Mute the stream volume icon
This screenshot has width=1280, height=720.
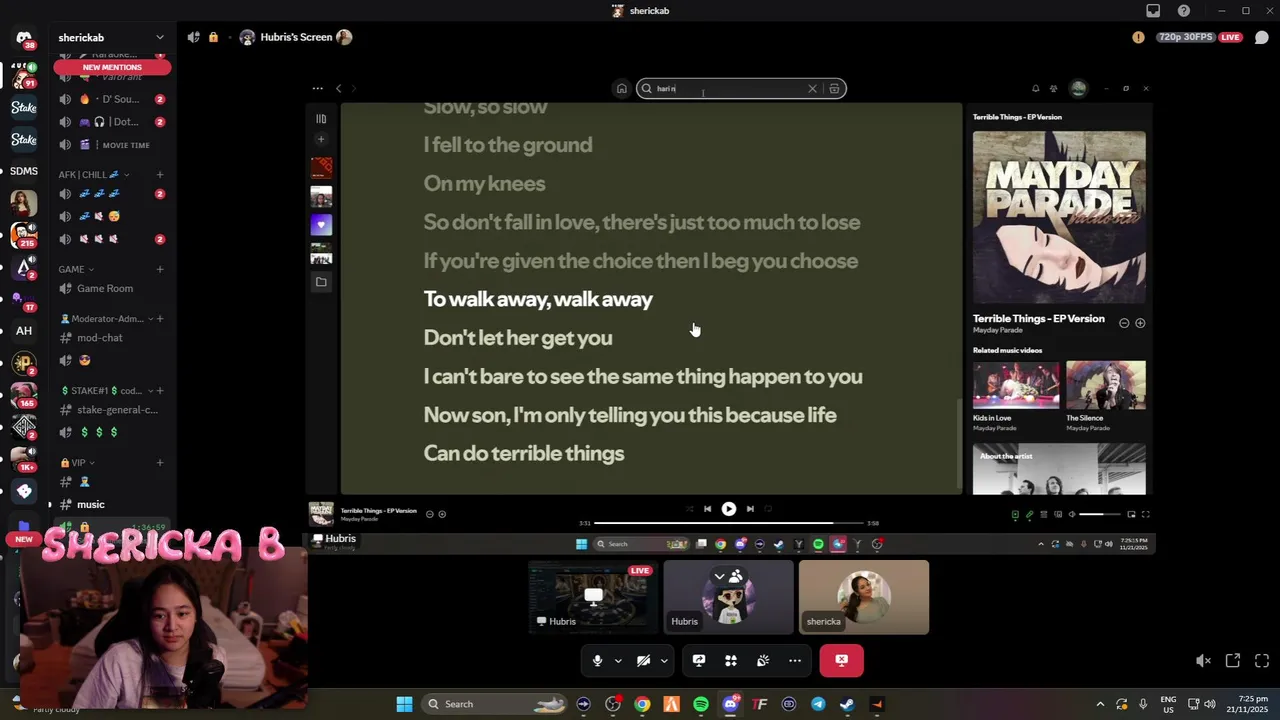[x=1204, y=660]
